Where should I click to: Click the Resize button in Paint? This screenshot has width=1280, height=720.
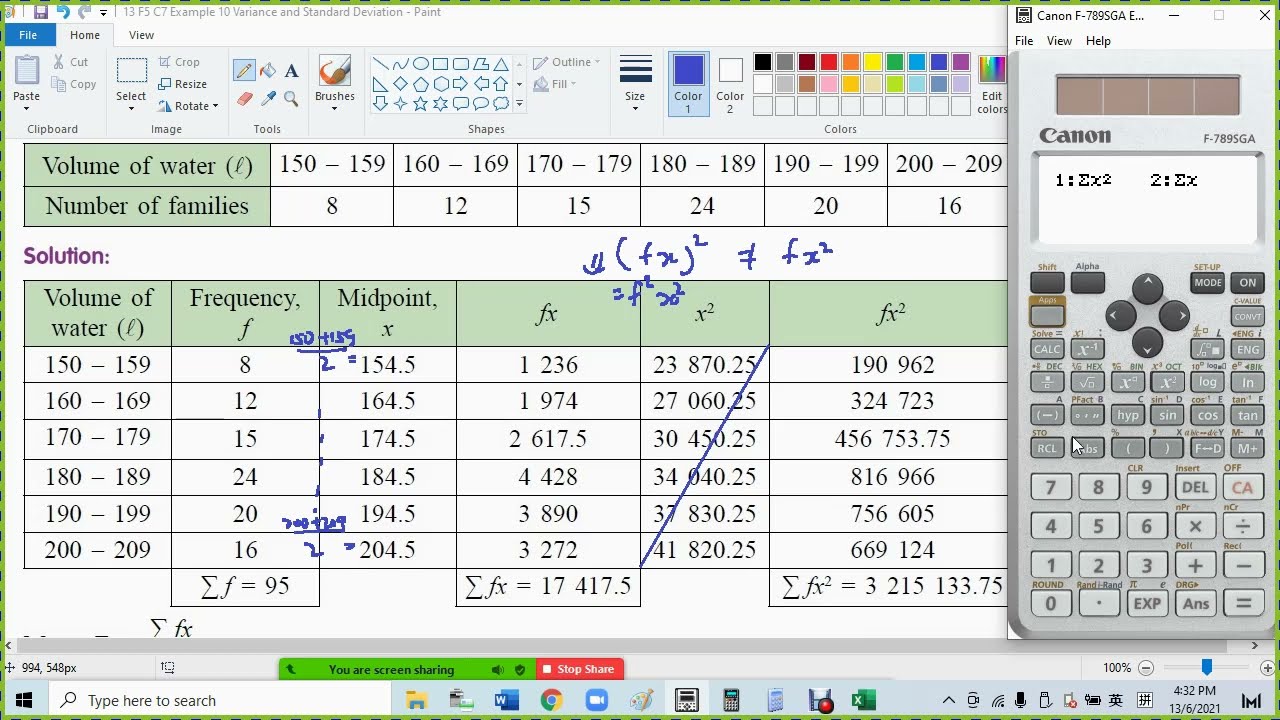click(182, 84)
